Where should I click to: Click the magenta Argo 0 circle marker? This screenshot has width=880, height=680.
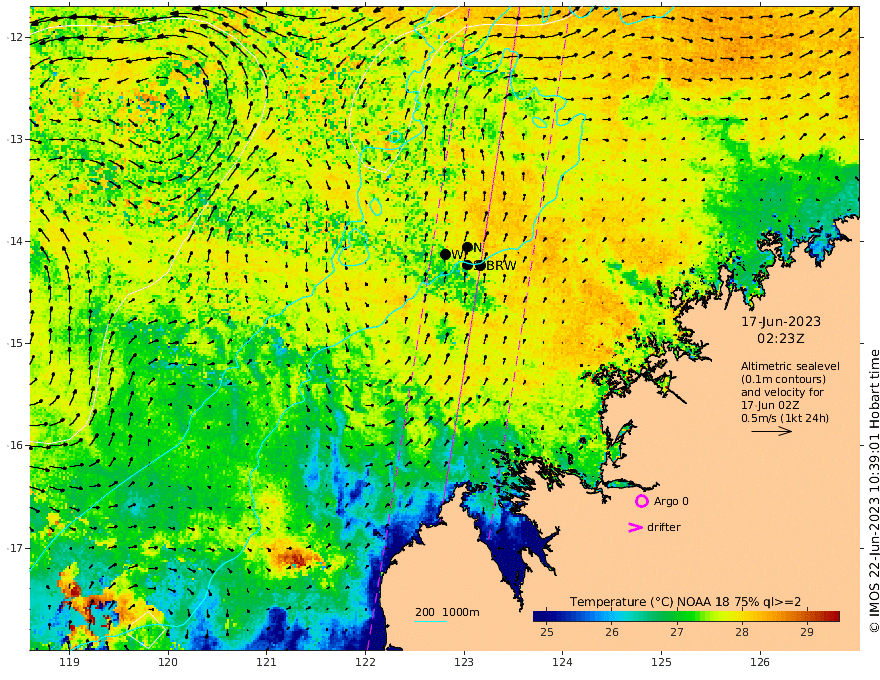click(x=641, y=501)
